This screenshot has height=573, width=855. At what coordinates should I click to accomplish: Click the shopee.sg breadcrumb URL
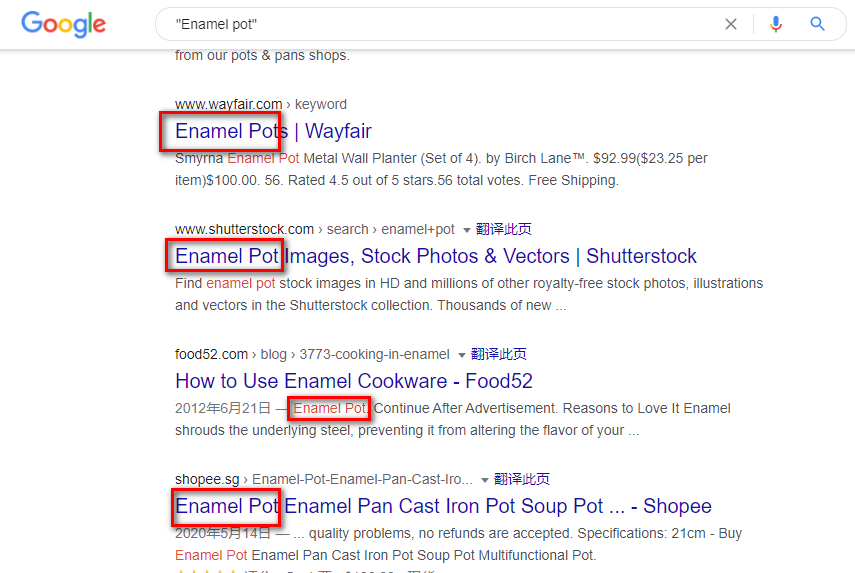(323, 479)
